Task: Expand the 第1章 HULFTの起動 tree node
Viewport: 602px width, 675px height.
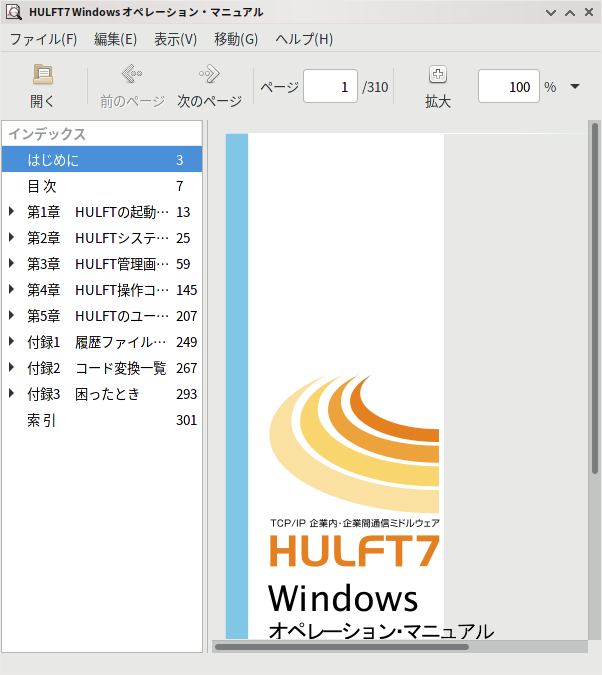Action: point(12,211)
